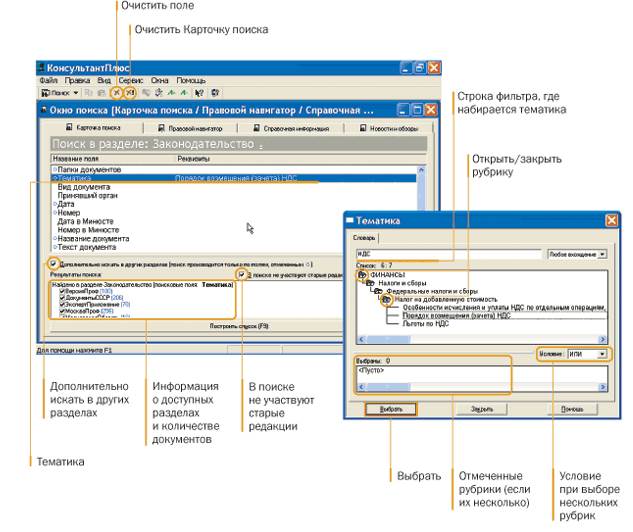Open the Любое вхождение dropdown

click(x=602, y=254)
